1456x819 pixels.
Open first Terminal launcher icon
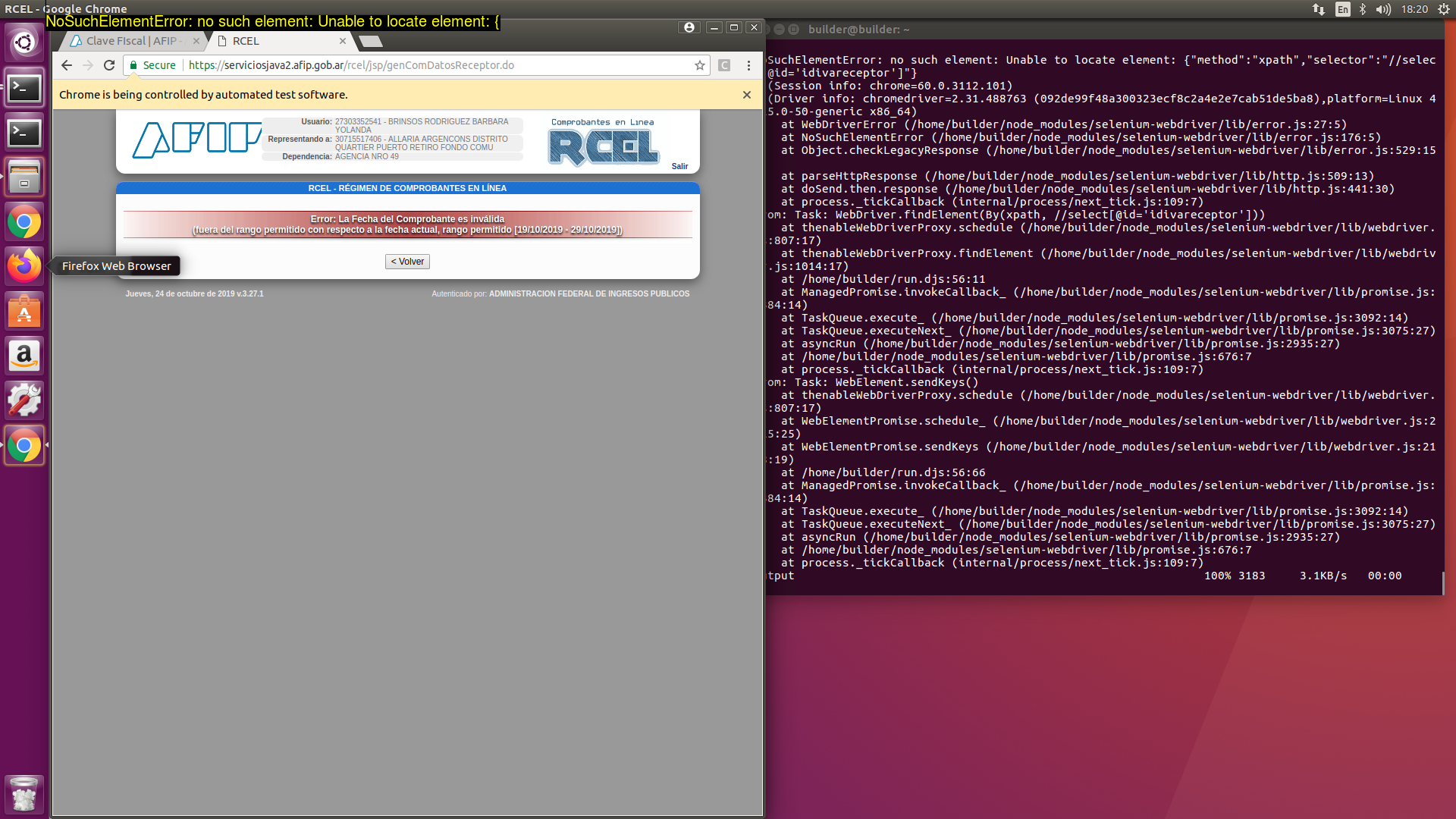(24, 88)
